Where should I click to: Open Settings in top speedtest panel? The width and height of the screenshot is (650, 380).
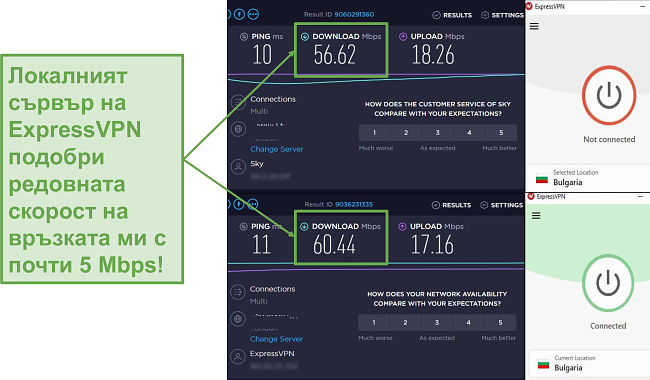pyautogui.click(x=502, y=15)
